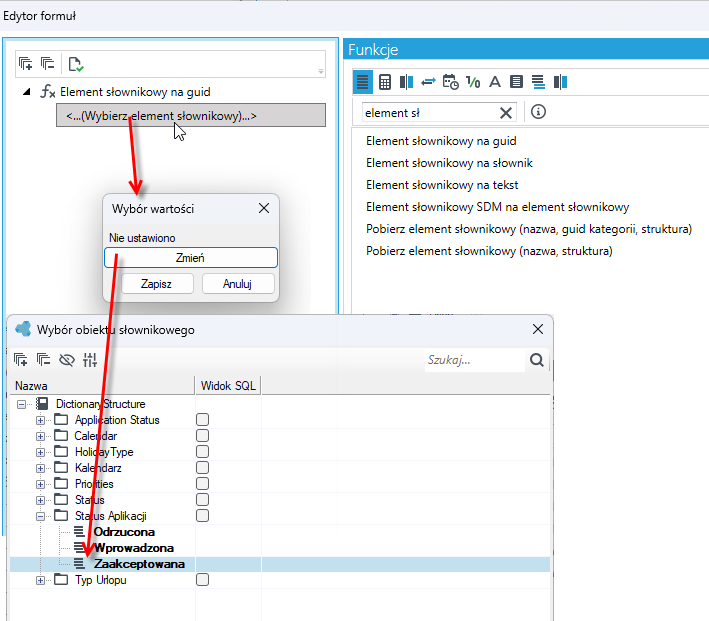Select the all-functions list icon highlighted blue
709x621 pixels.
point(363,82)
